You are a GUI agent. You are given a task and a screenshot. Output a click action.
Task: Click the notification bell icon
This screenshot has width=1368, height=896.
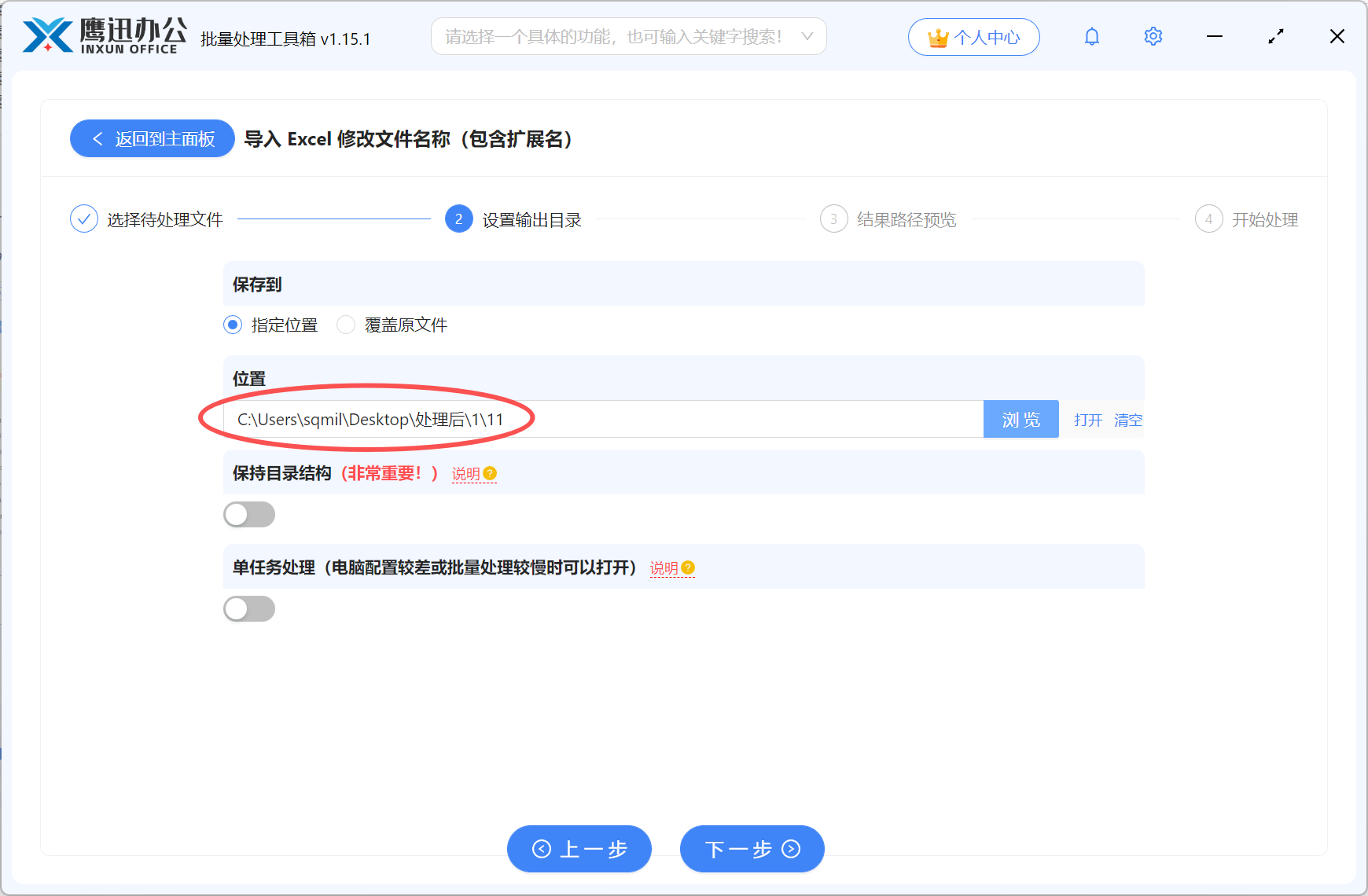coord(1092,36)
